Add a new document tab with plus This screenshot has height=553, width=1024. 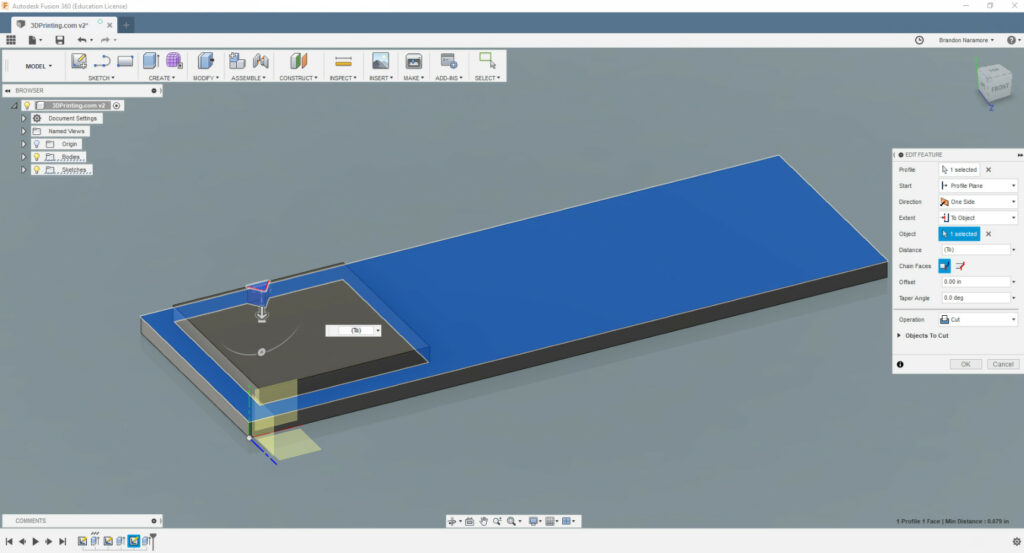pos(126,25)
